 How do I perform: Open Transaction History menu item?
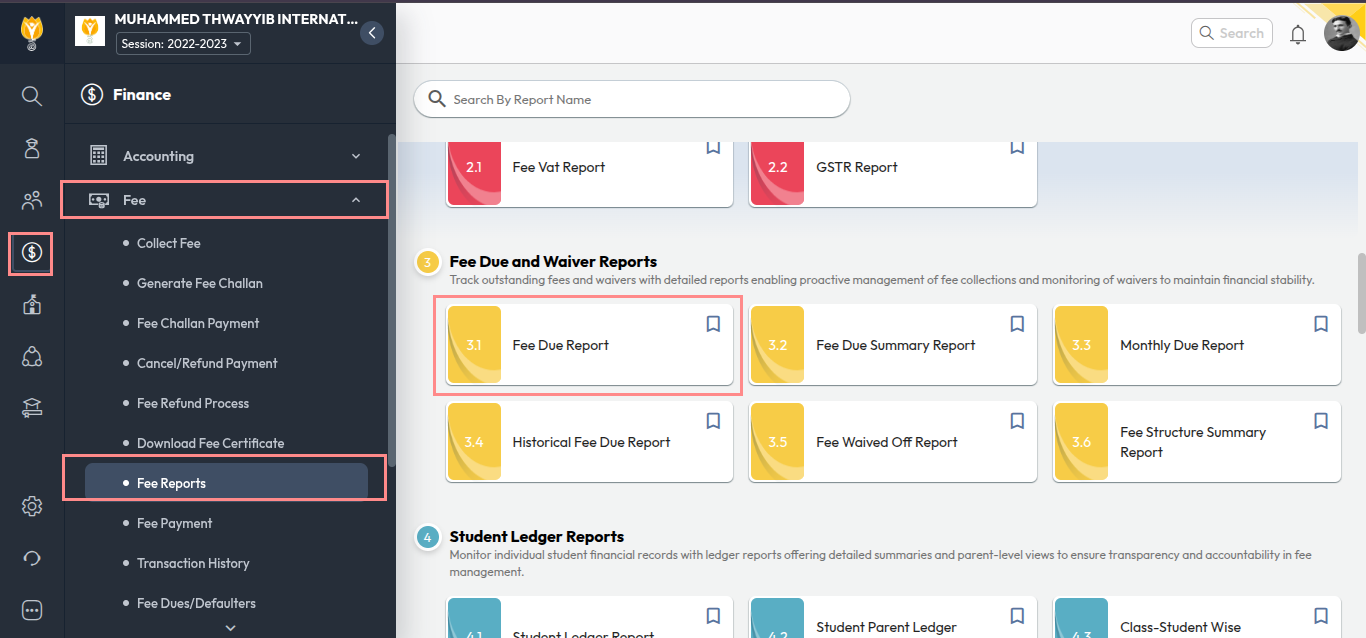click(193, 563)
